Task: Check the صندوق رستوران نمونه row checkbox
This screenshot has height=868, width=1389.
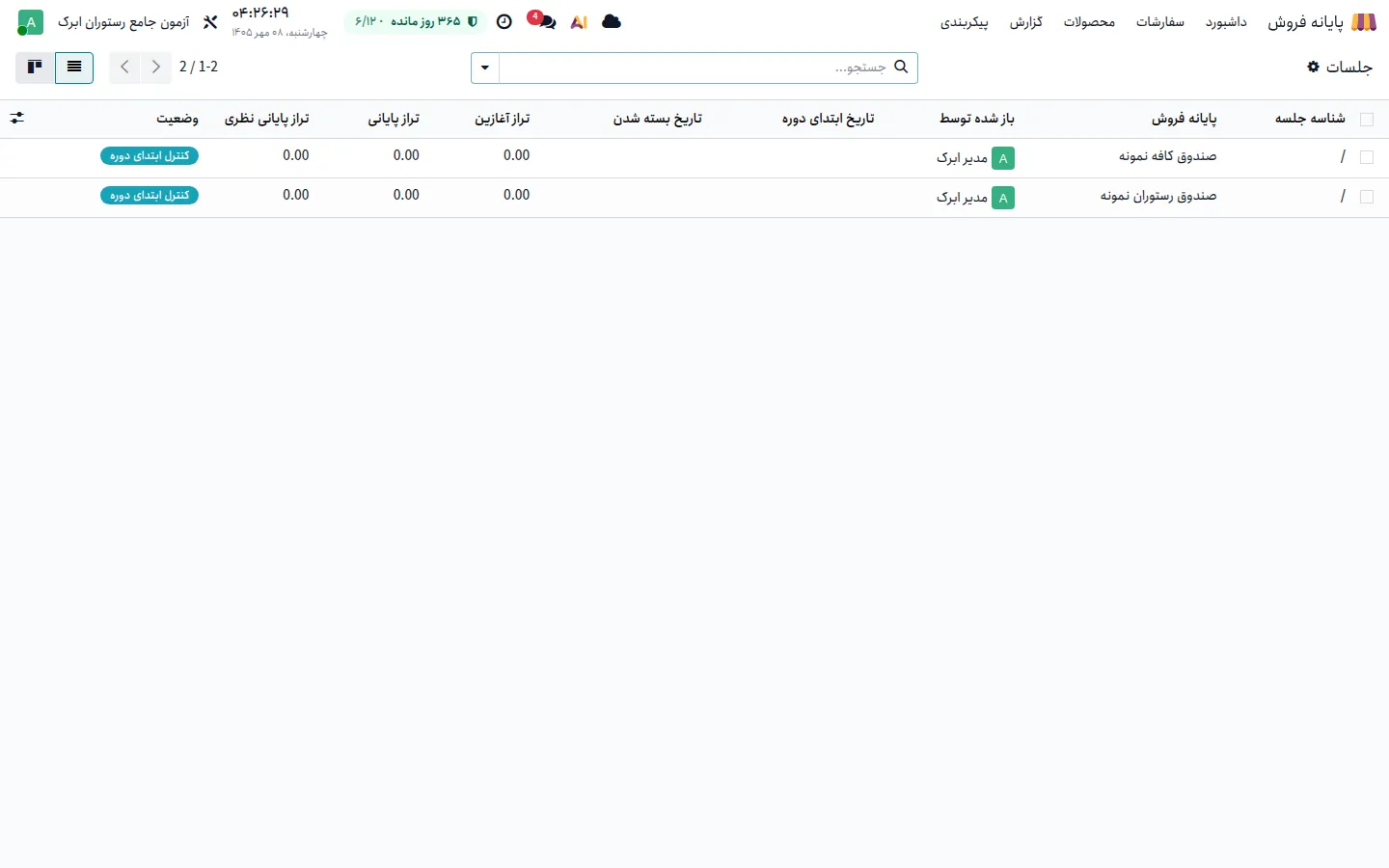Action: coord(1366,197)
